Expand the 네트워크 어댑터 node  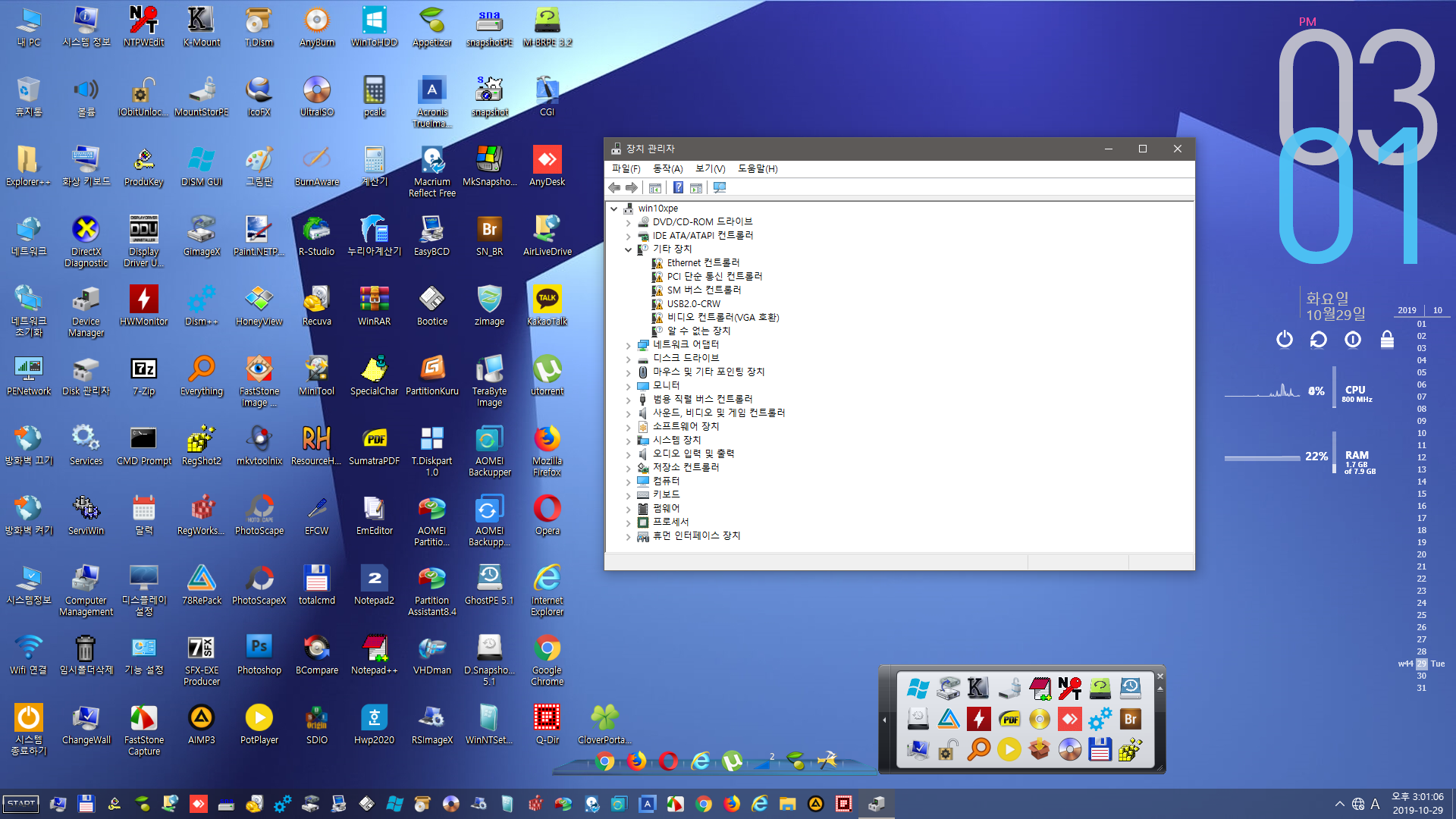[628, 345]
